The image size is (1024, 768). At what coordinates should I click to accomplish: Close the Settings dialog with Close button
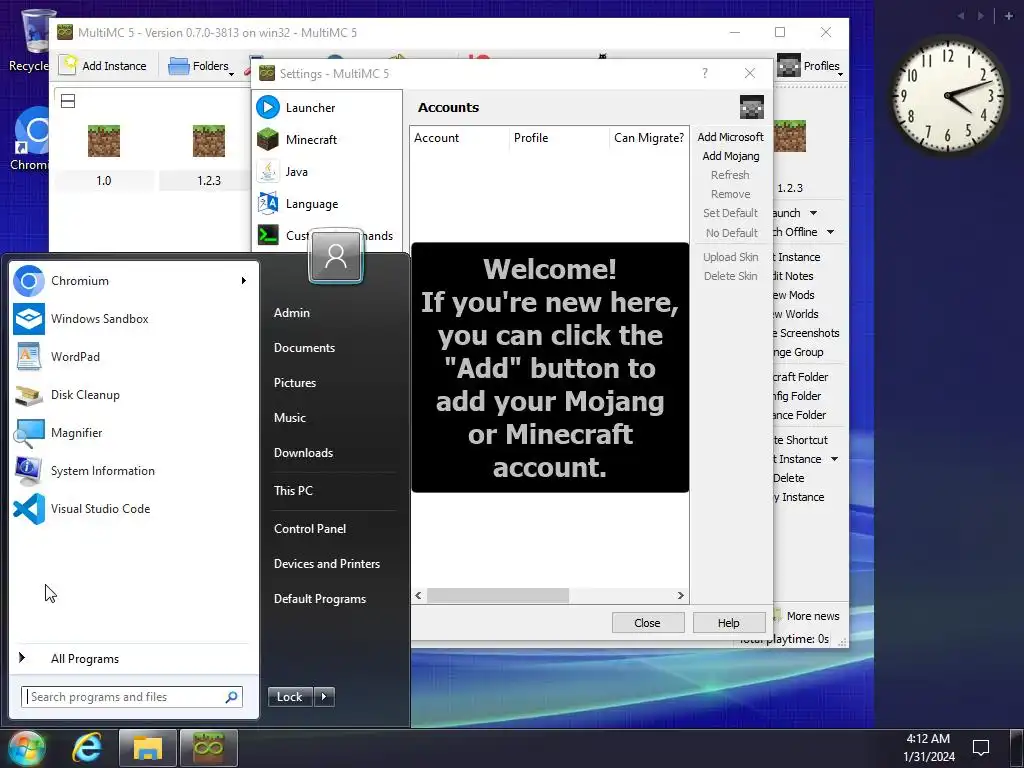pos(647,623)
